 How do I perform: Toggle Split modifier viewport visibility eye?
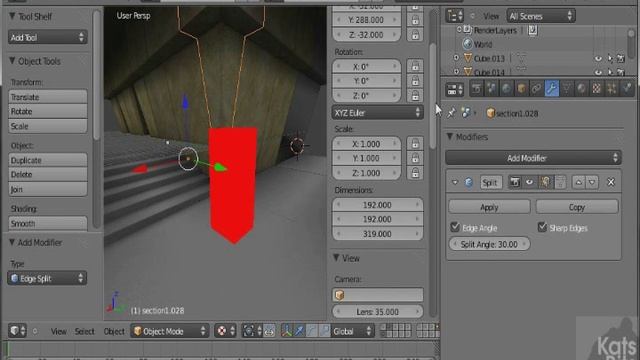pyautogui.click(x=529, y=182)
